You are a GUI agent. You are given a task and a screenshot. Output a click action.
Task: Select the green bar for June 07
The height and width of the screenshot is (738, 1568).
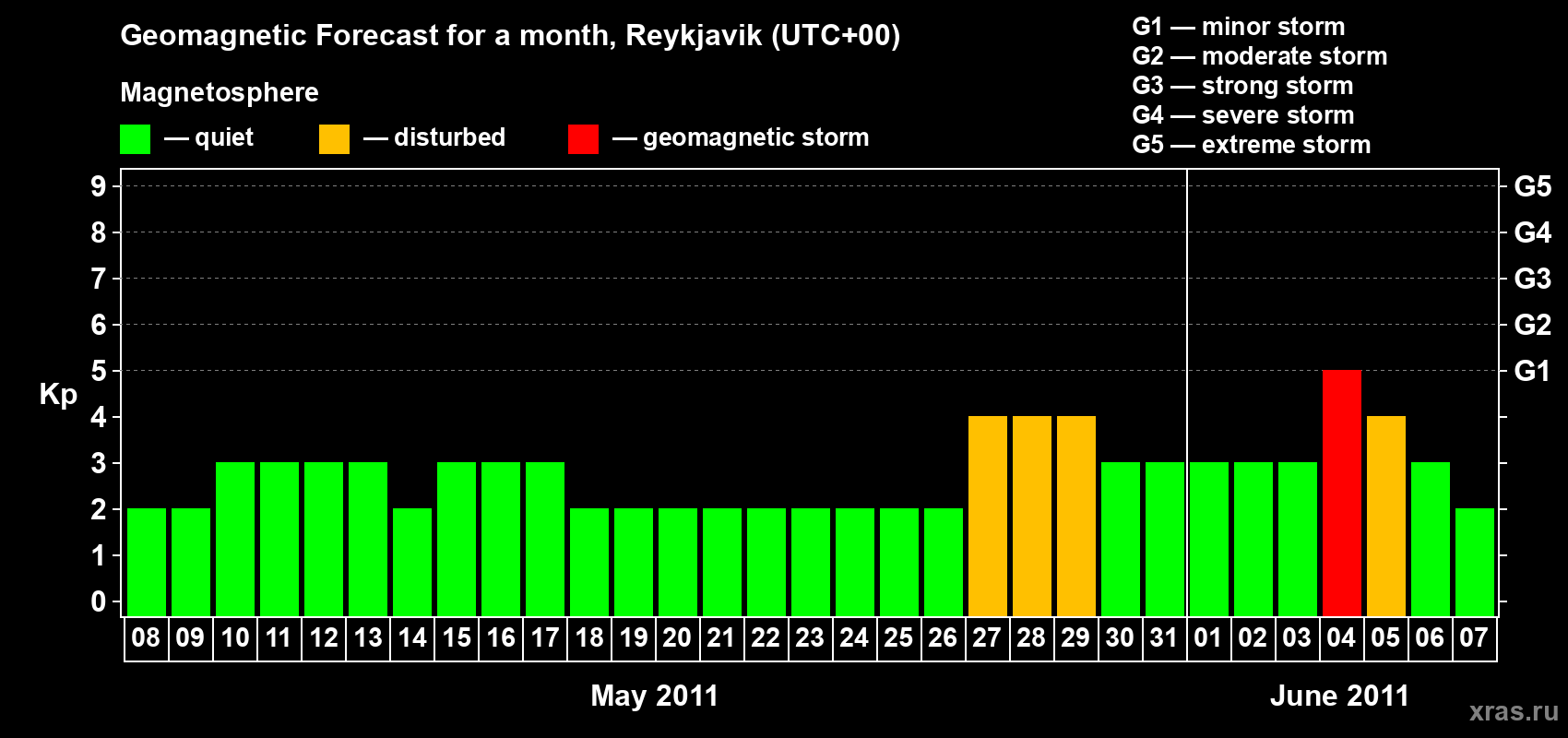(1475, 562)
